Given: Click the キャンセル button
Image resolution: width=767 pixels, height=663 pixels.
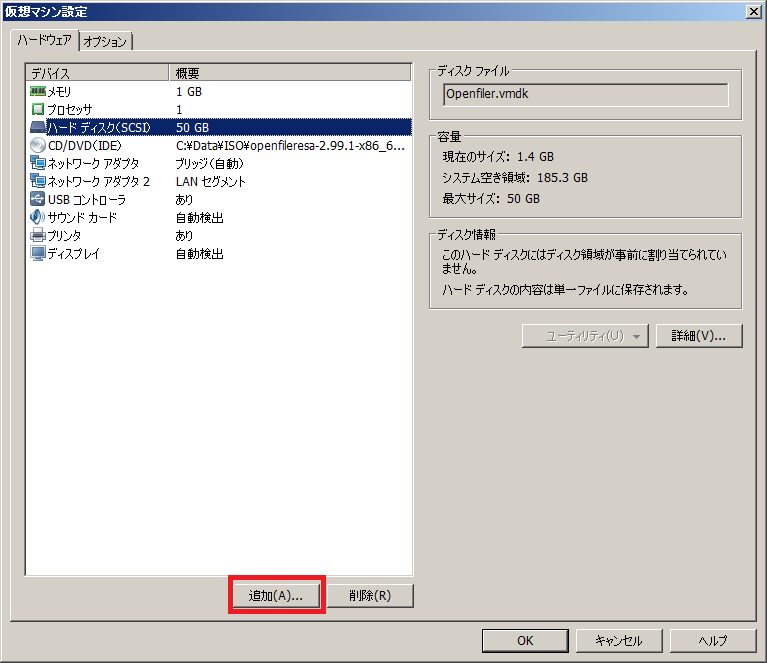Looking at the screenshot, I should (619, 640).
